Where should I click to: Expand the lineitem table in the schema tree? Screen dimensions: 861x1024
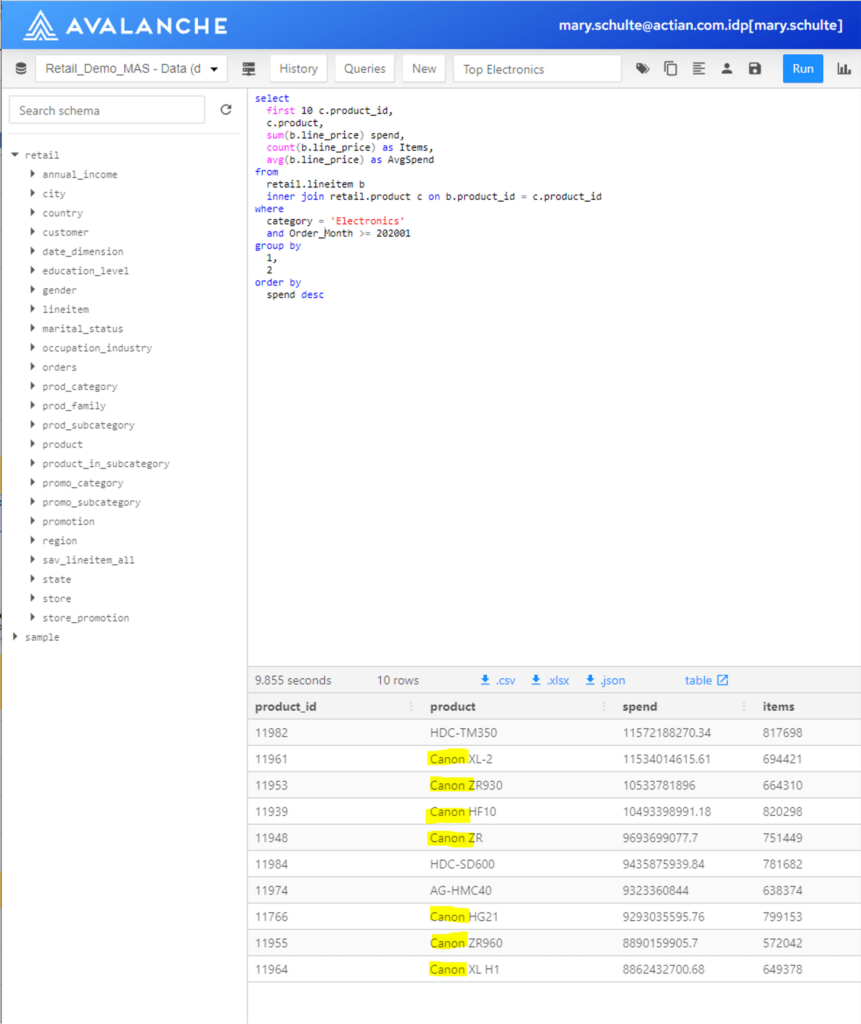(31, 309)
